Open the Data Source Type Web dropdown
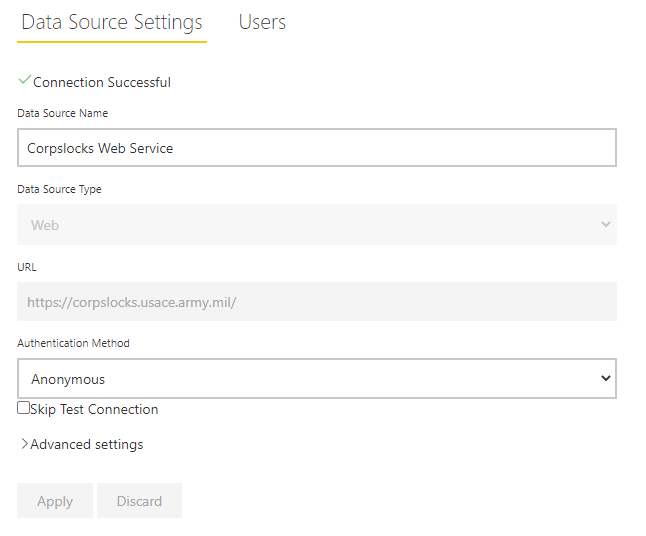 [316, 225]
